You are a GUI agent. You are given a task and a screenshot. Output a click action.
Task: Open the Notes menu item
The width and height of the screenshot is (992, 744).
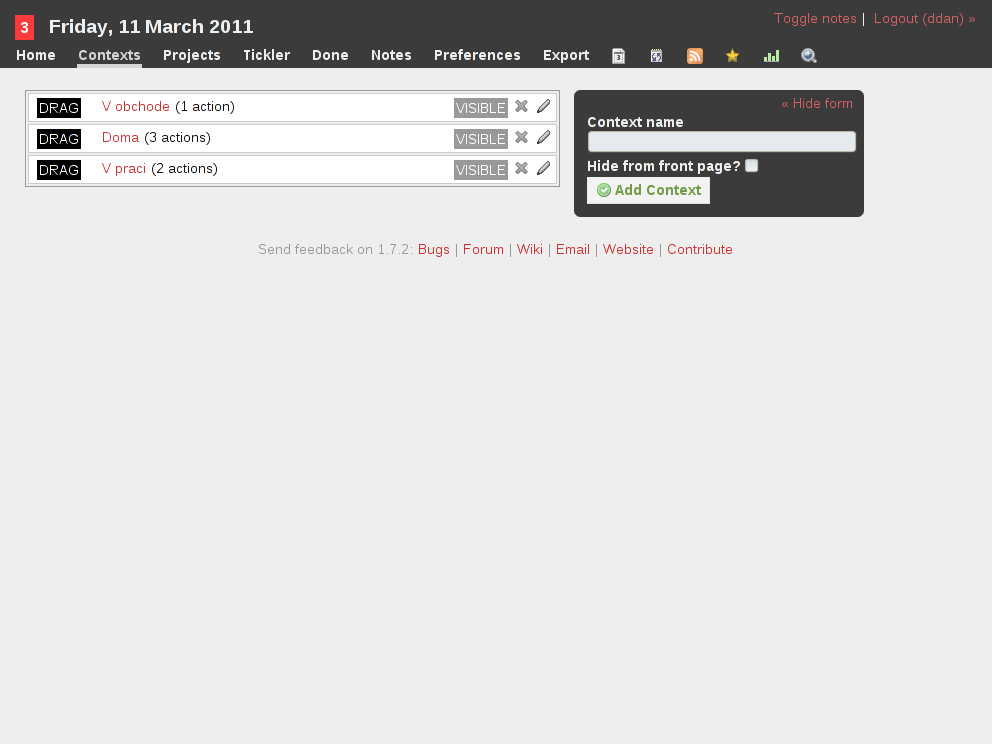click(x=391, y=55)
